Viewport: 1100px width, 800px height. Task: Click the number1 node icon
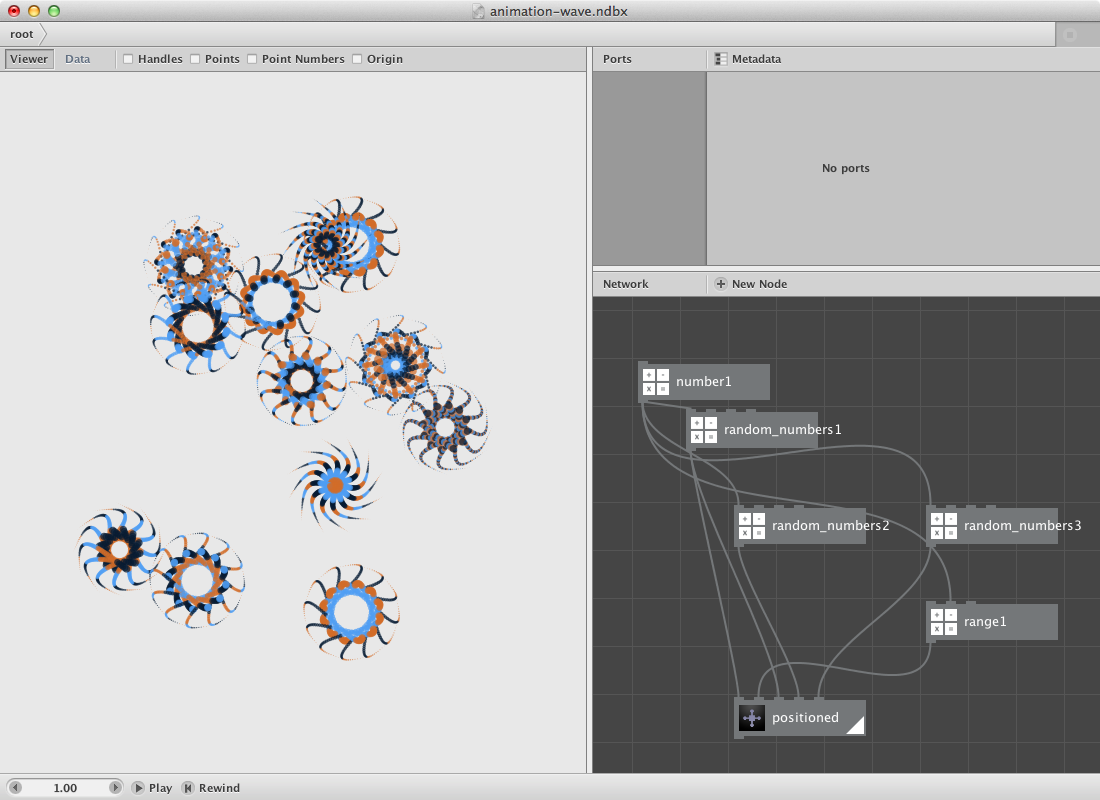click(x=656, y=382)
